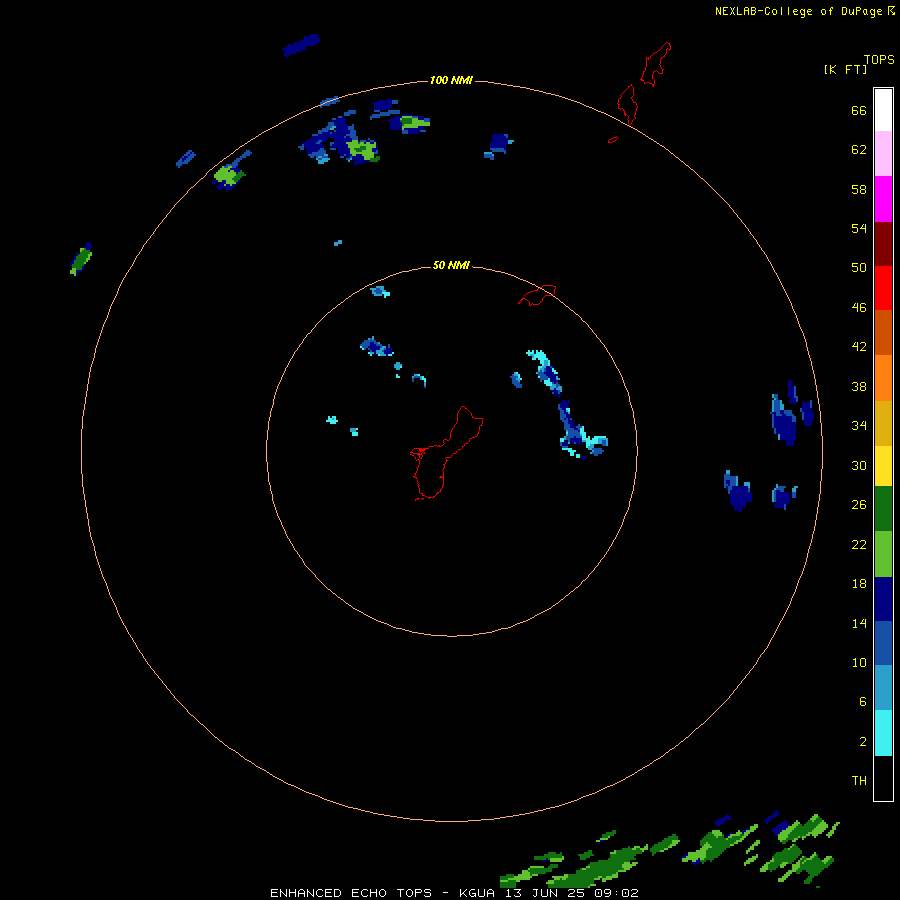Viewport: 900px width, 900px height.
Task: Click the dark green 30 legend swatch
Action: 883,509
